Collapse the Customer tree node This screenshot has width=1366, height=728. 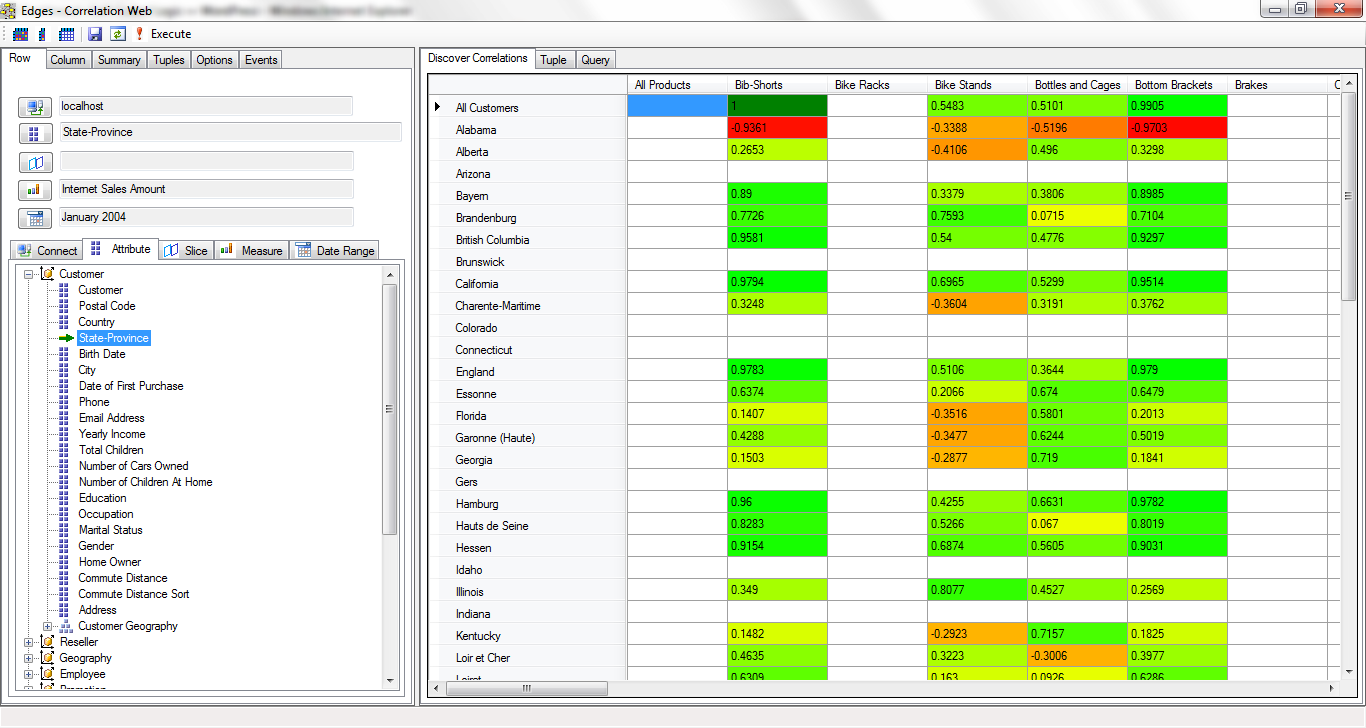click(x=29, y=274)
